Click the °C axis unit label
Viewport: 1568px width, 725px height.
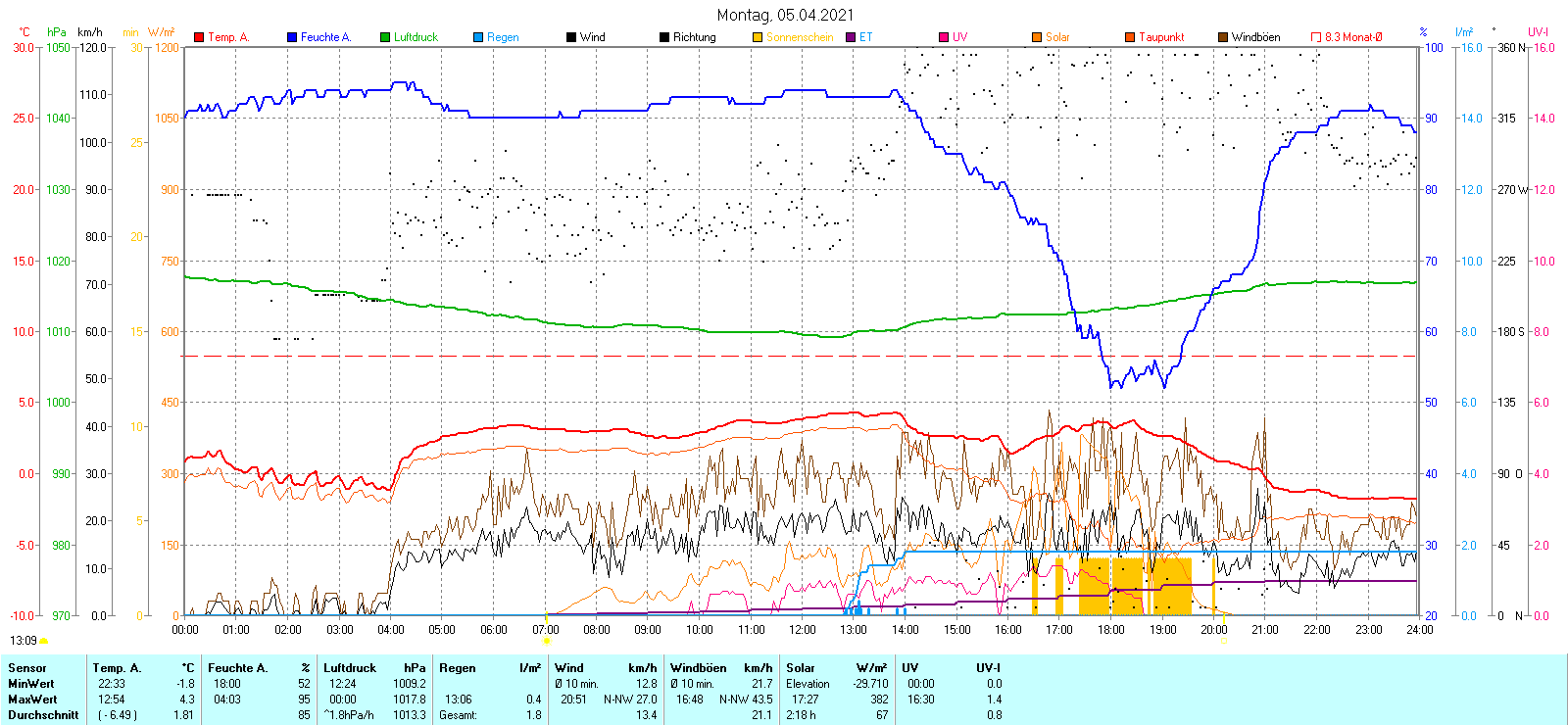pyautogui.click(x=24, y=32)
